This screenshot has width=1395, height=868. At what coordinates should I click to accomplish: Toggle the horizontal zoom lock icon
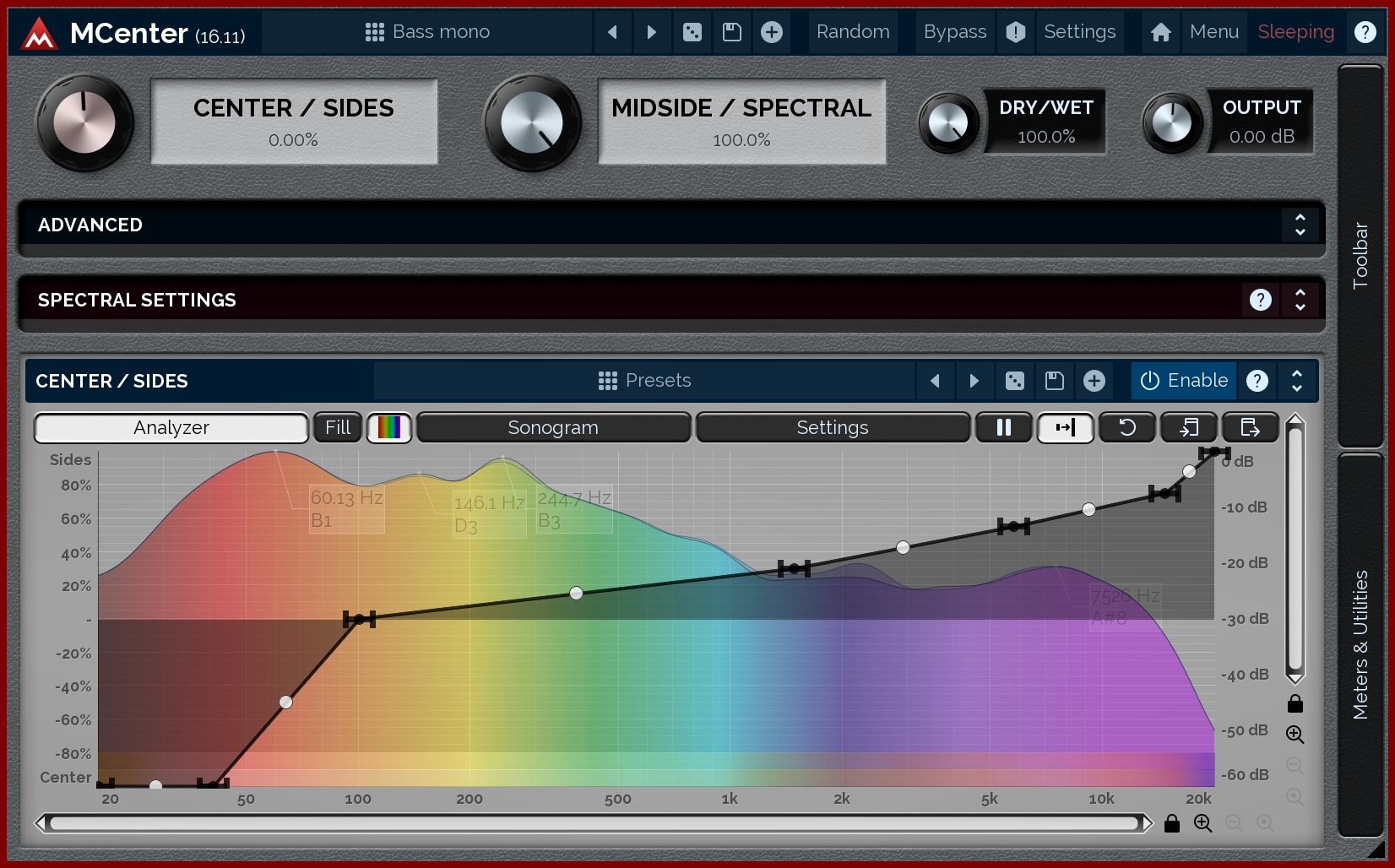click(1171, 823)
